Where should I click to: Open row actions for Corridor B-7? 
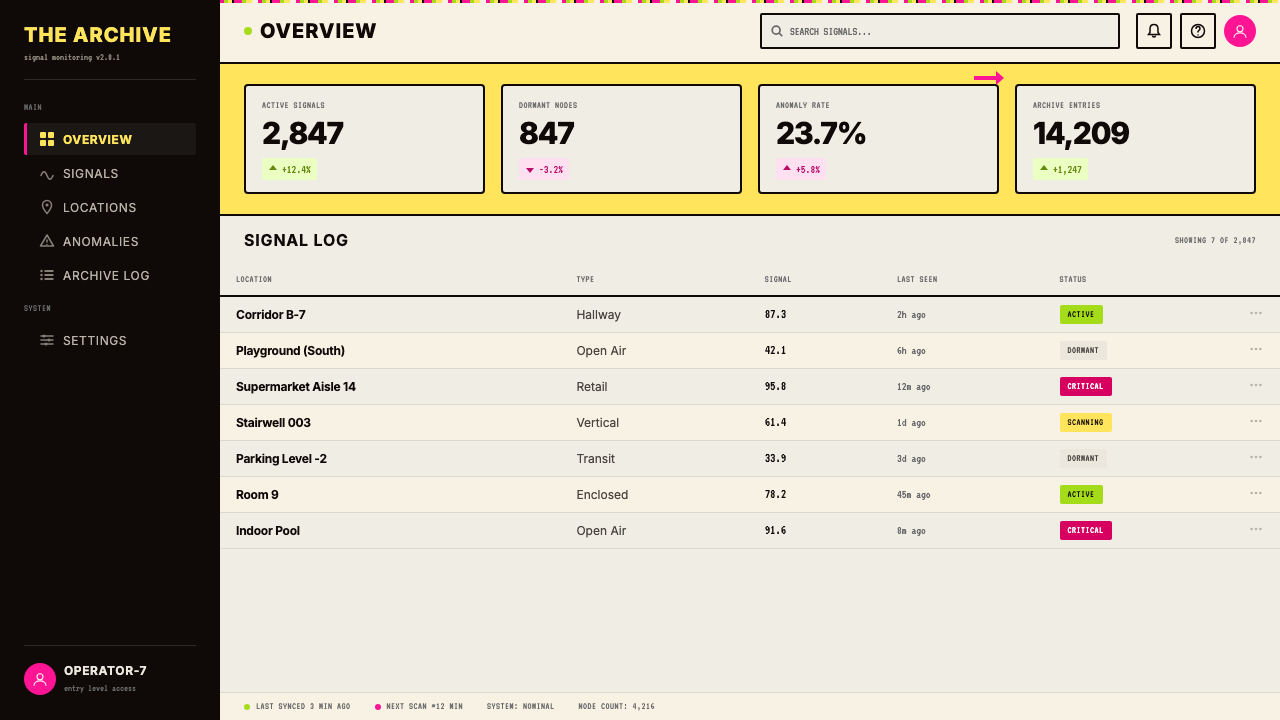click(x=1256, y=313)
